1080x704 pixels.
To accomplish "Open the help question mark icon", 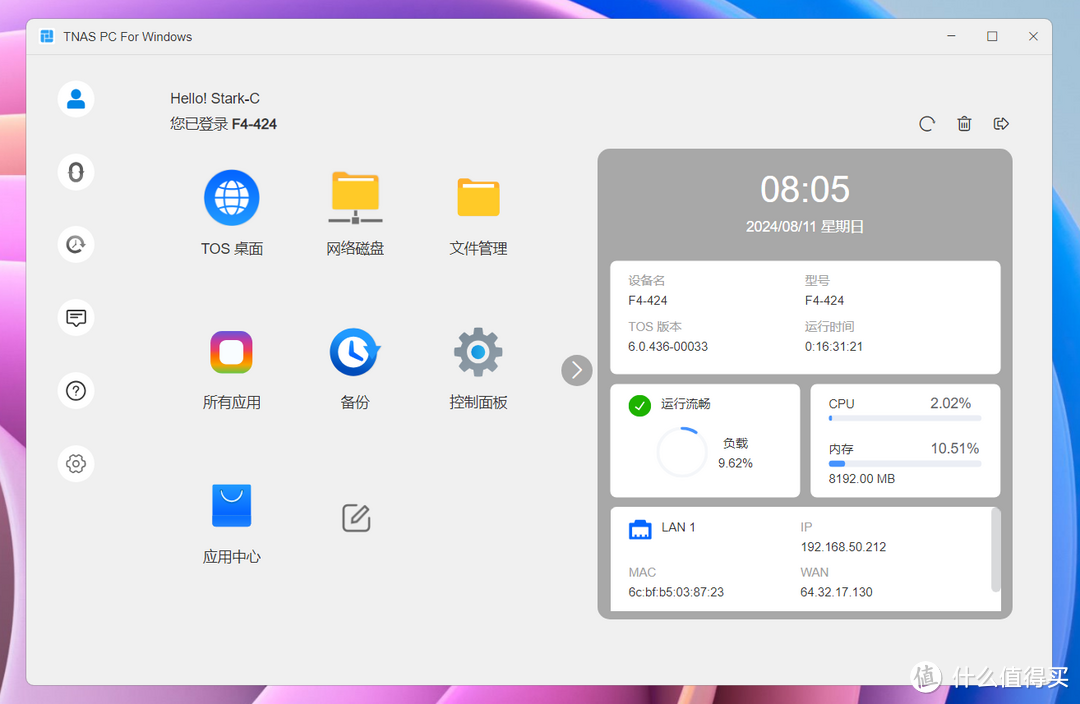I will [76, 391].
